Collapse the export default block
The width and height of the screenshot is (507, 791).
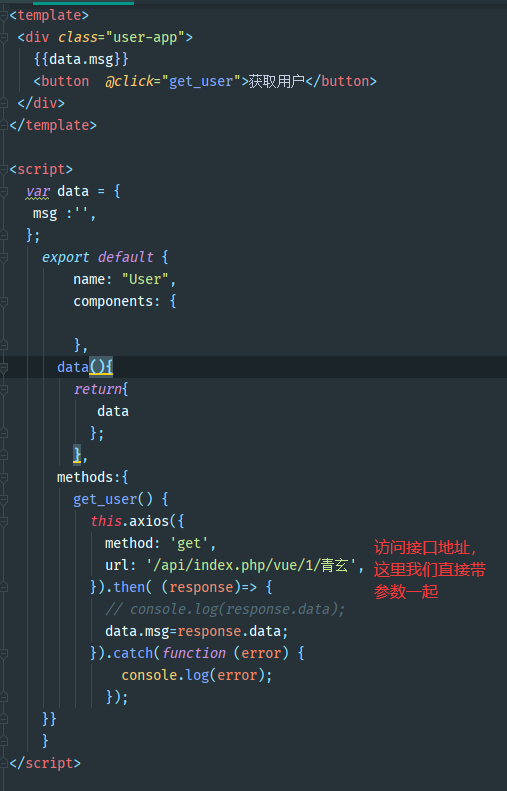[x=4, y=257]
